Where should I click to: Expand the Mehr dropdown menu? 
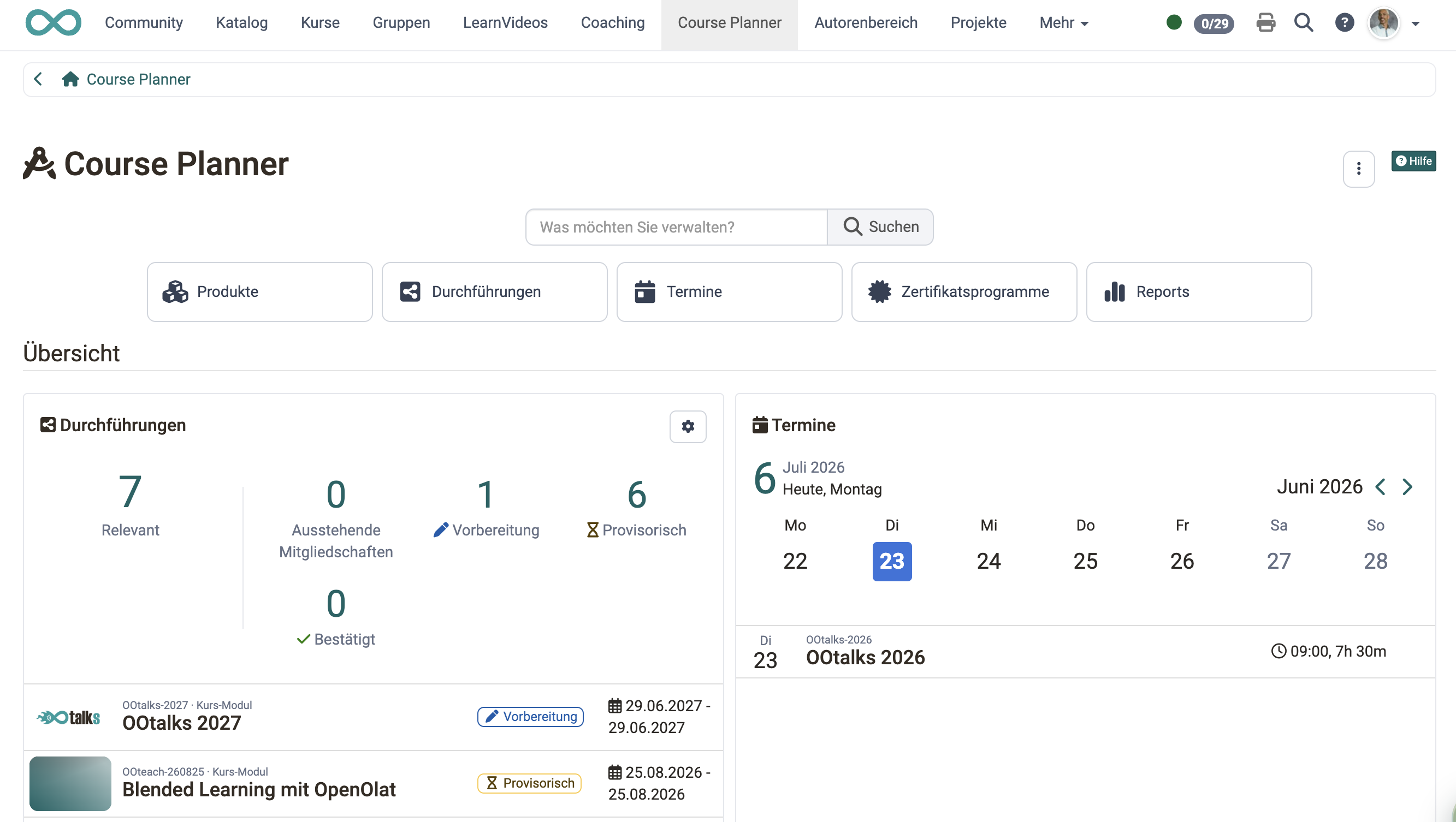(x=1064, y=22)
